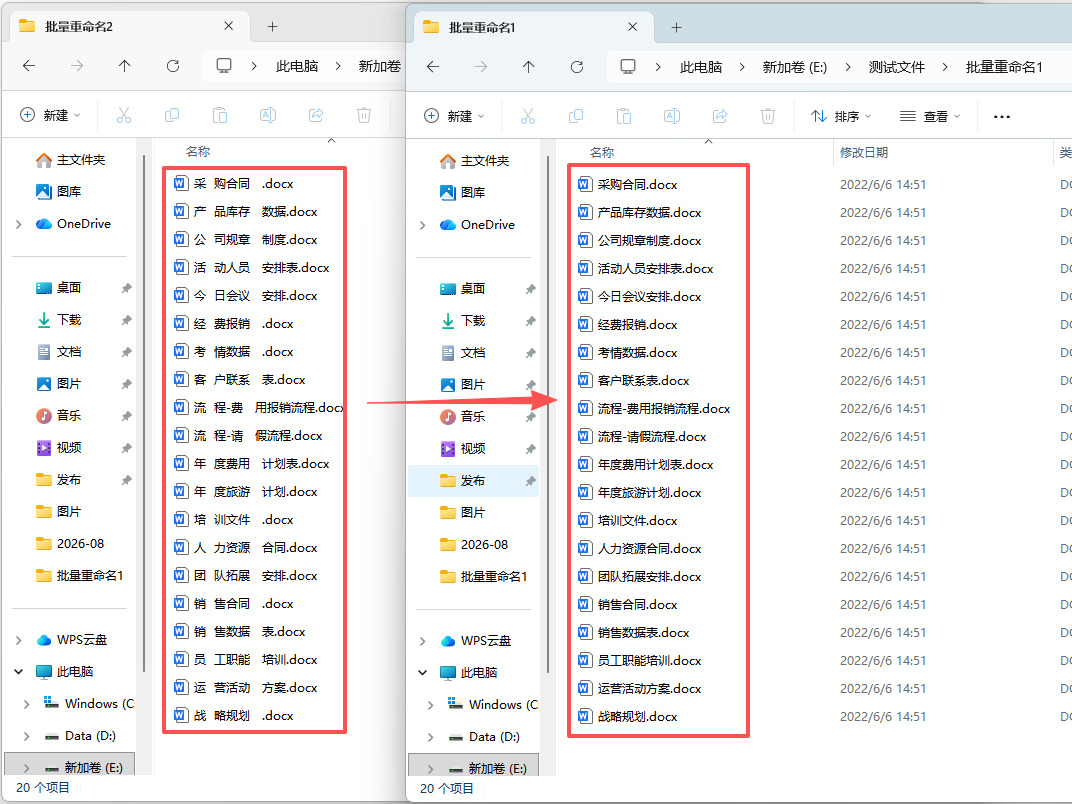Add new tab in 批量重命名1 window
1072x804 pixels.
pos(676,27)
